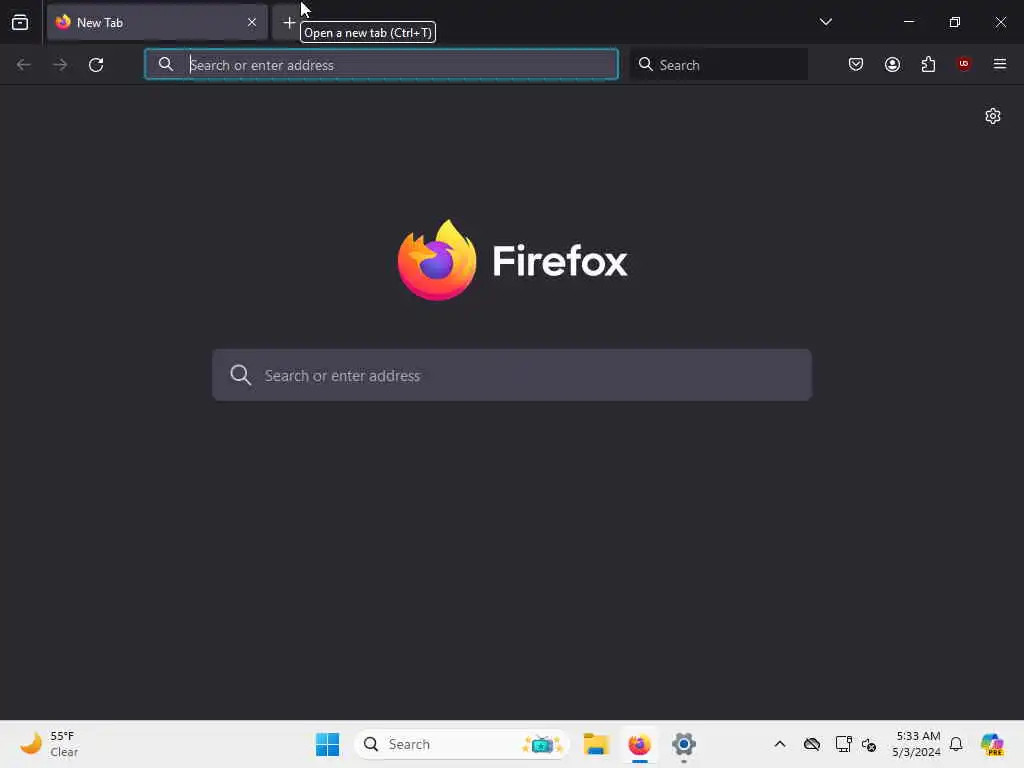
Task: Open Firefox View icon beside the tabs
Action: (x=20, y=22)
